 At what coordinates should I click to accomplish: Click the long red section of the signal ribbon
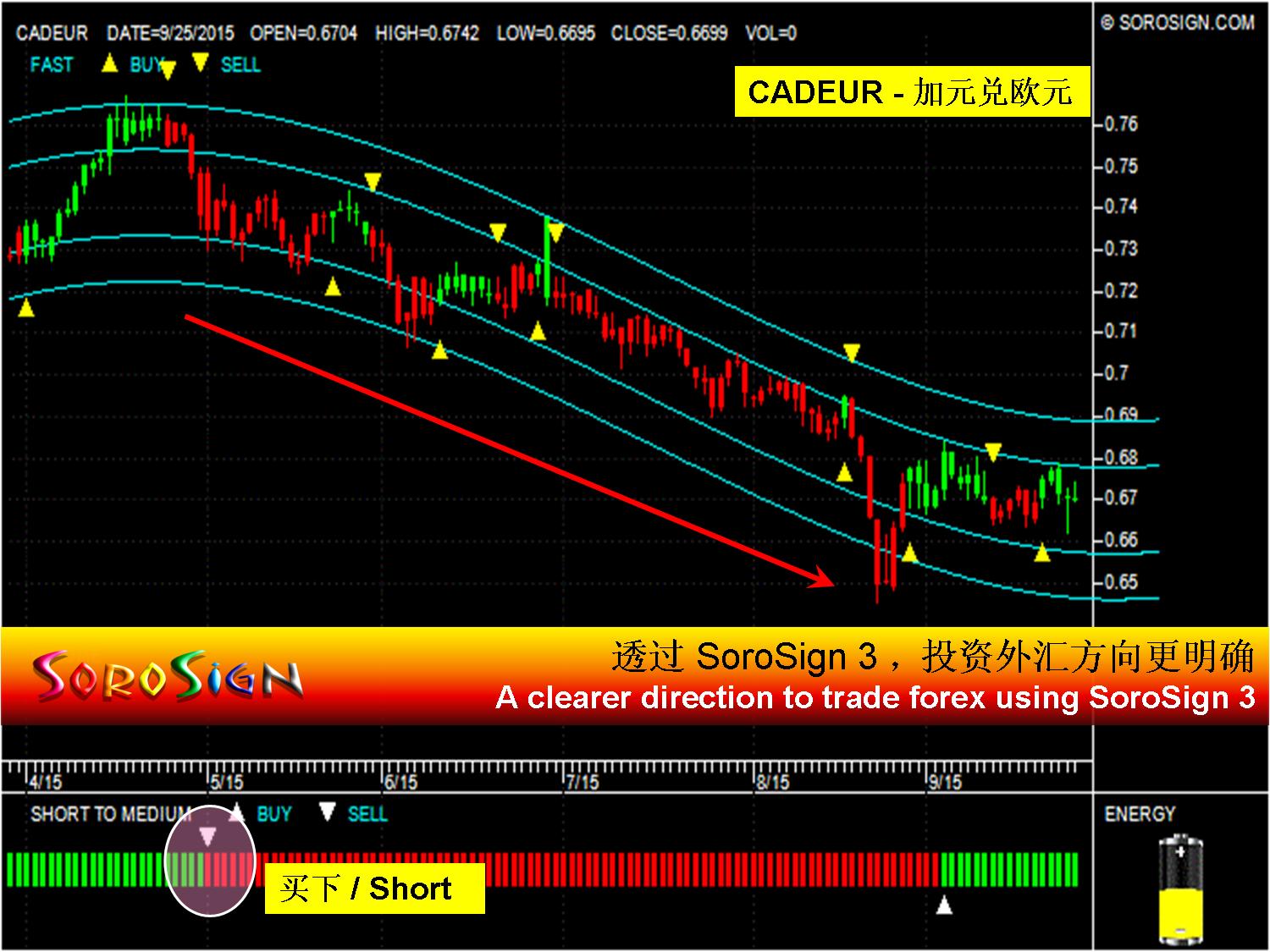coord(571,870)
